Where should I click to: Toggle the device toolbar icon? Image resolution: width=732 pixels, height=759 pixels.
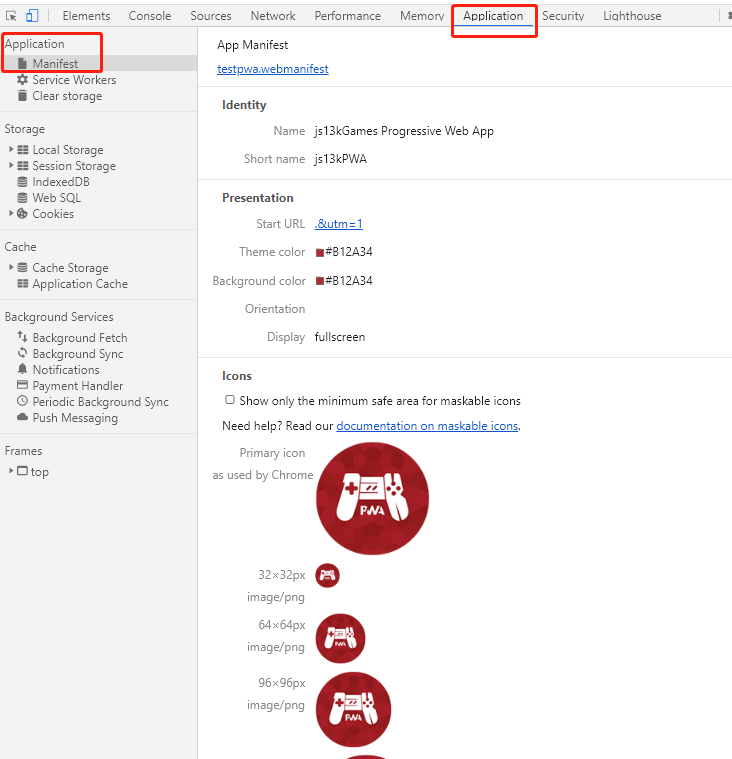(32, 16)
